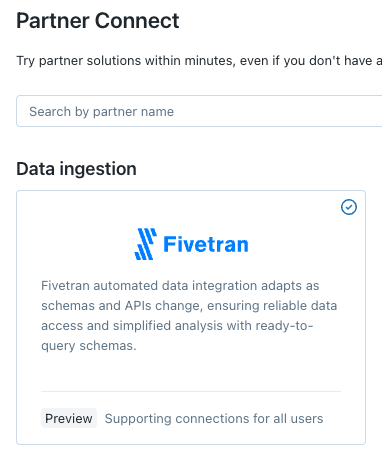Click the blue Fivetran wordmark
Viewport: 382px width, 457px height.
tap(206, 244)
